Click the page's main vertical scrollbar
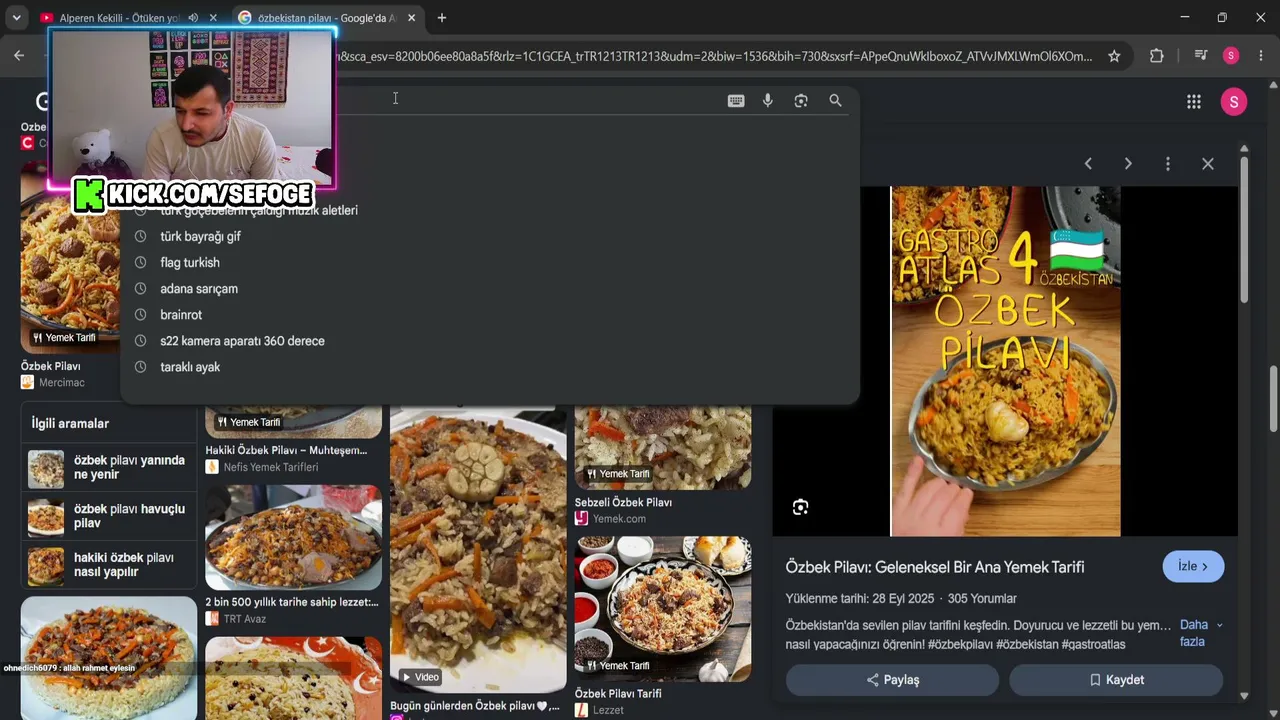Screen dimensions: 1280x720 click(x=1272, y=400)
